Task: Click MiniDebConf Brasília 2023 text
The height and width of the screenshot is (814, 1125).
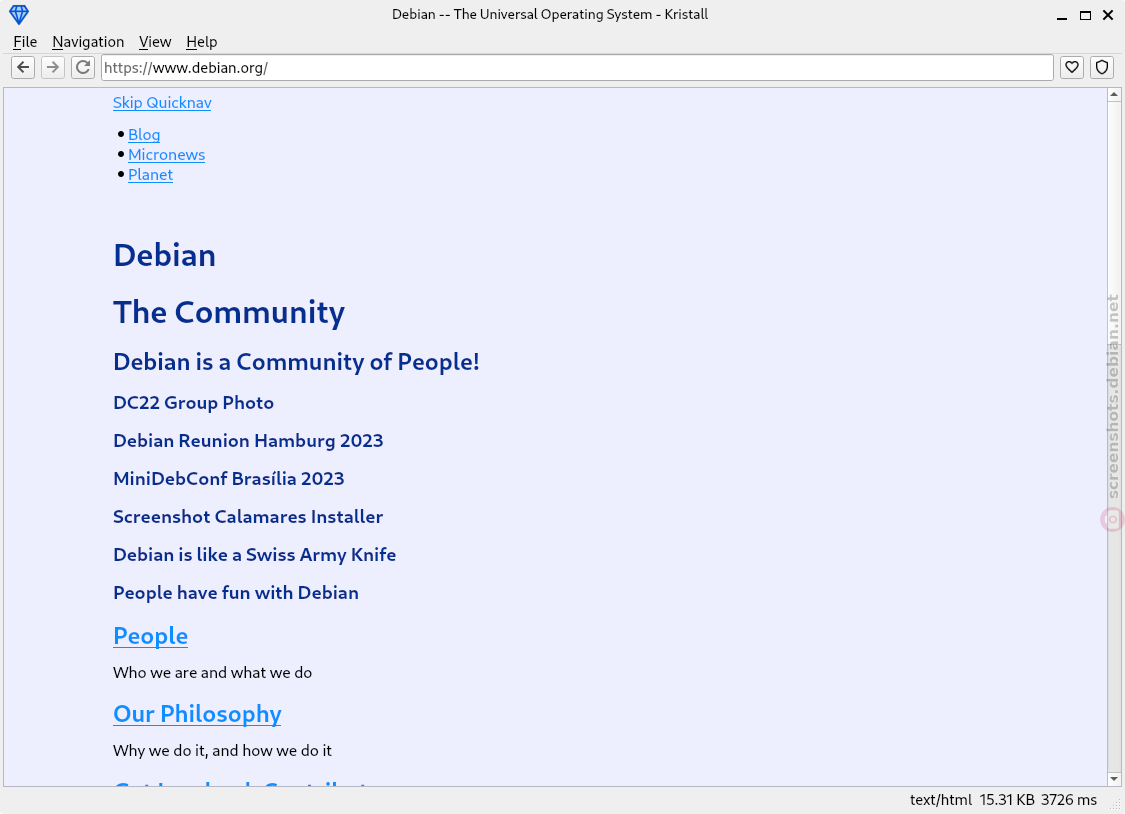Action: (229, 479)
